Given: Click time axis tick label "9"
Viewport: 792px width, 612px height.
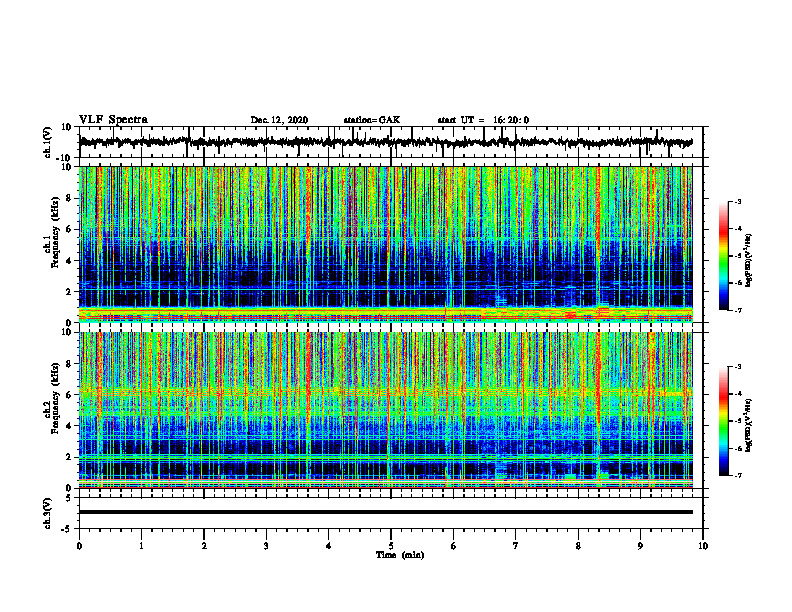Looking at the screenshot, I should [640, 546].
